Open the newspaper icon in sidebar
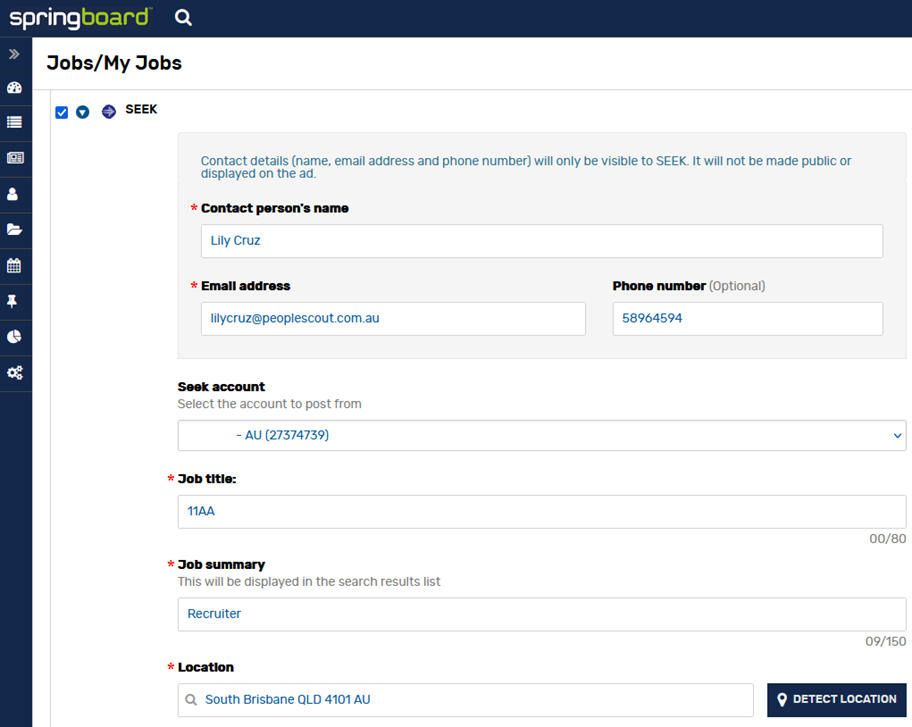The image size is (912, 727). tap(15, 158)
